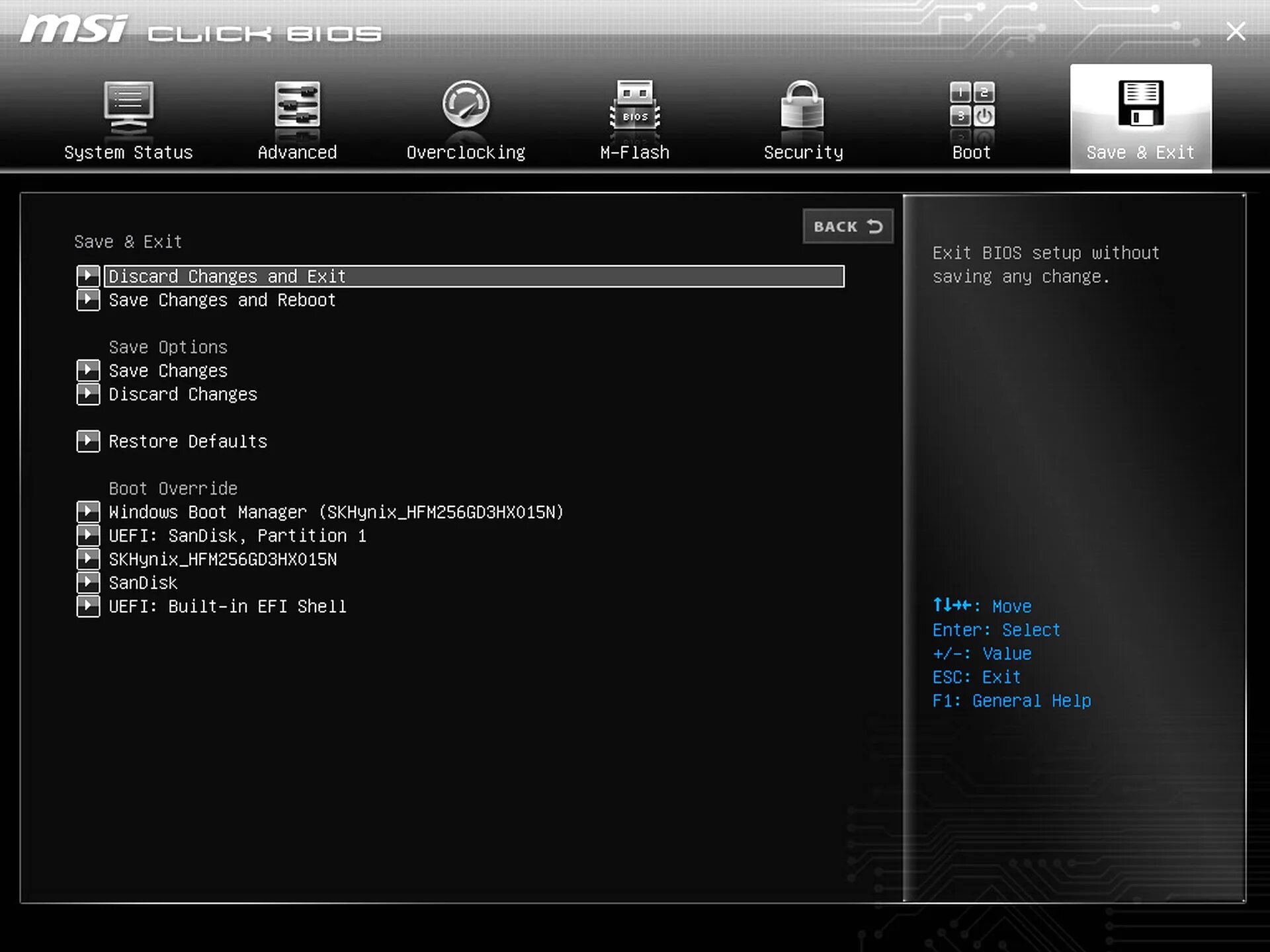This screenshot has height=952, width=1270.
Task: Click the Boot number keys icon
Action: 972,106
